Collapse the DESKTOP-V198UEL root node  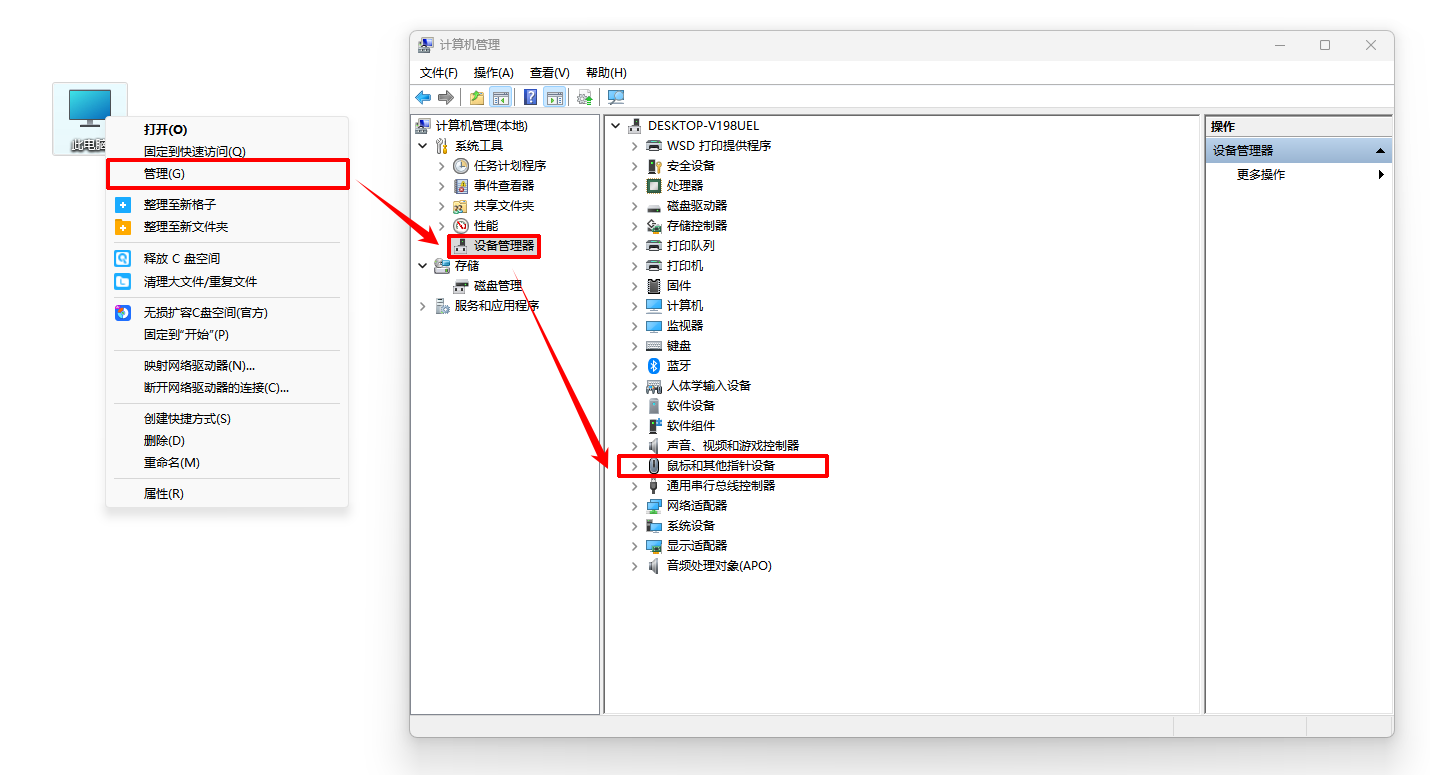[615, 125]
